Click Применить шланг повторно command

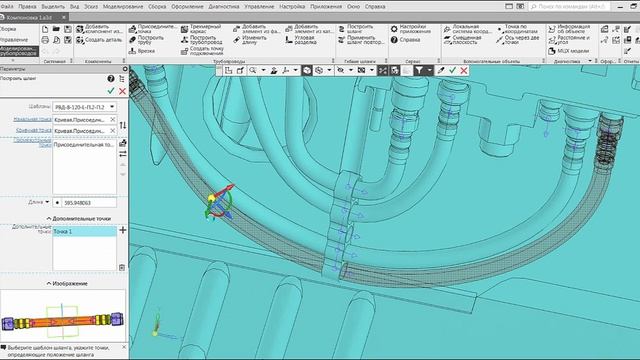361,40
